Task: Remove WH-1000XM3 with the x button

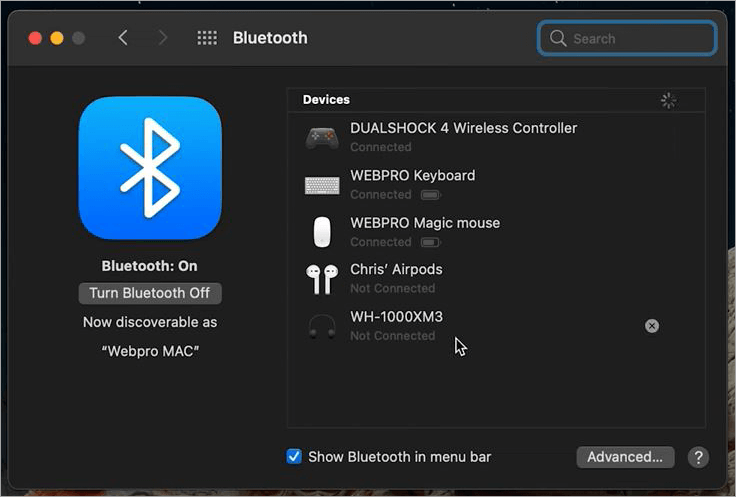Action: [x=652, y=326]
